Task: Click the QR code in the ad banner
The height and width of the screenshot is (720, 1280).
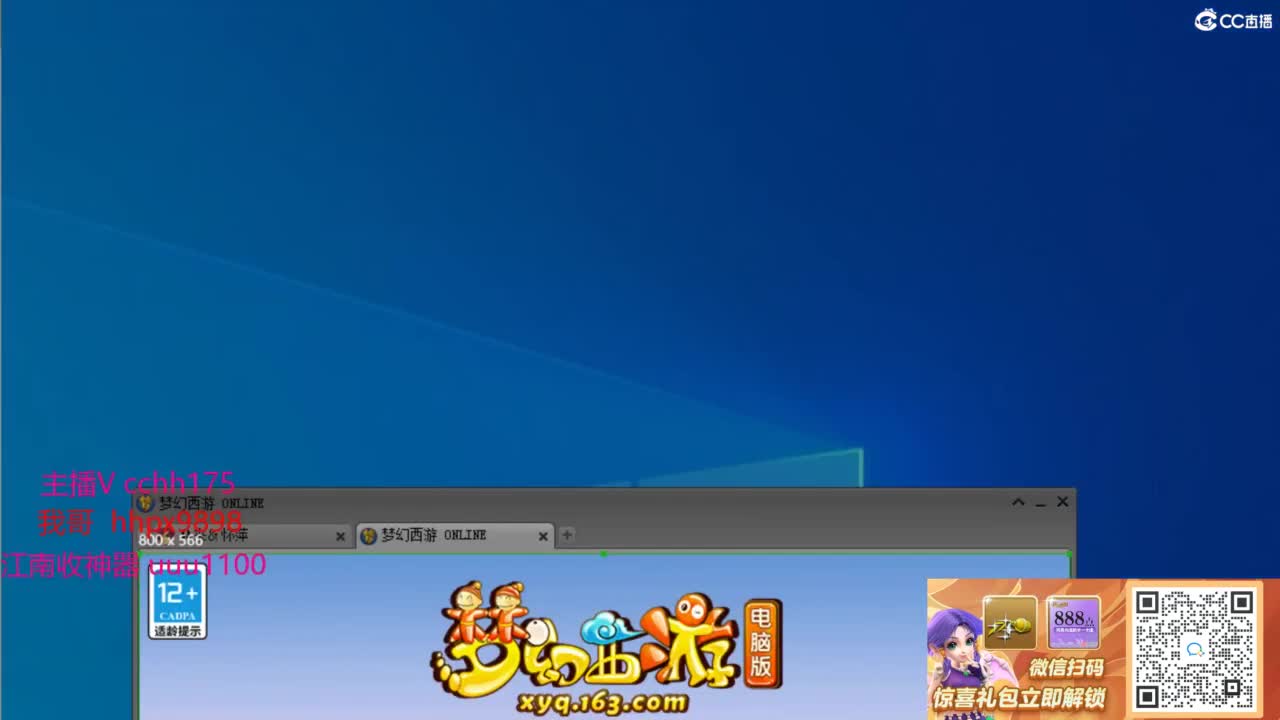Action: 1194,649
